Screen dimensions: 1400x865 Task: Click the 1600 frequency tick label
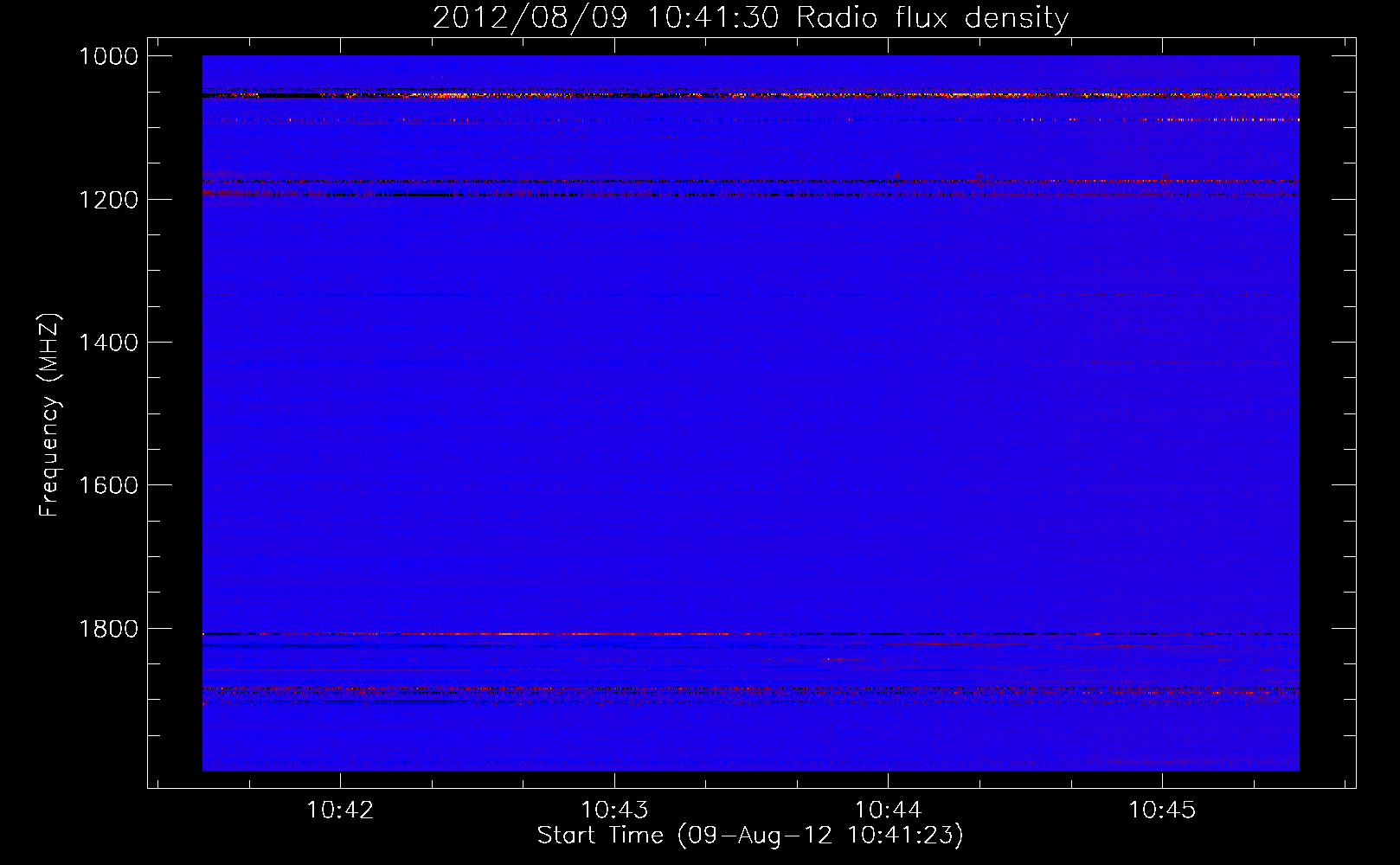[108, 485]
